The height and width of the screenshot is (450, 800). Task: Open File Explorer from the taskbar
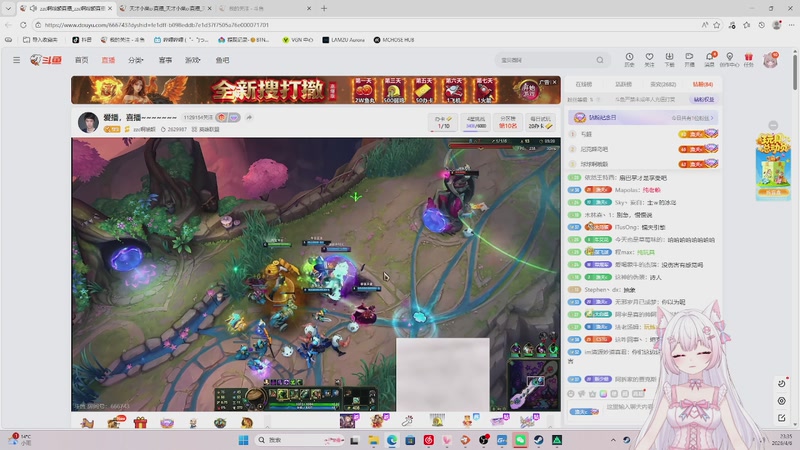pyautogui.click(x=373, y=440)
